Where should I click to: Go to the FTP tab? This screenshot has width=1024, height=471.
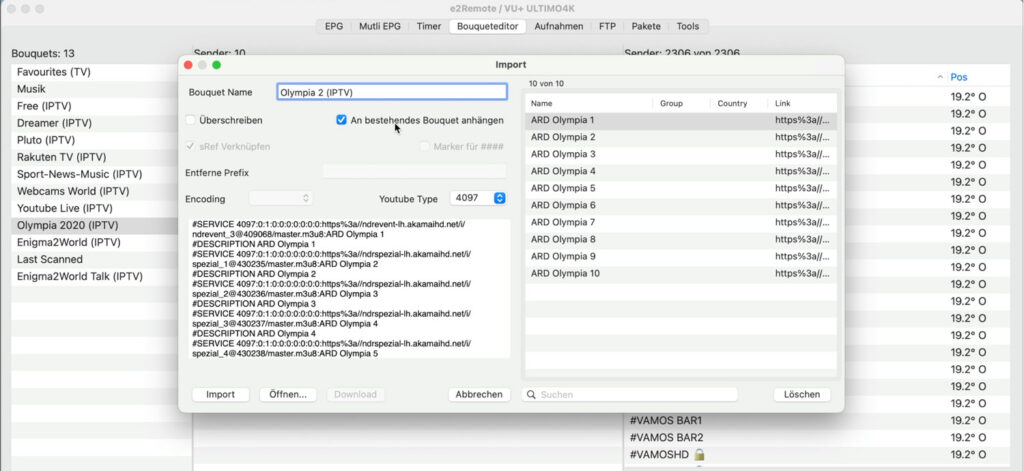click(x=607, y=26)
